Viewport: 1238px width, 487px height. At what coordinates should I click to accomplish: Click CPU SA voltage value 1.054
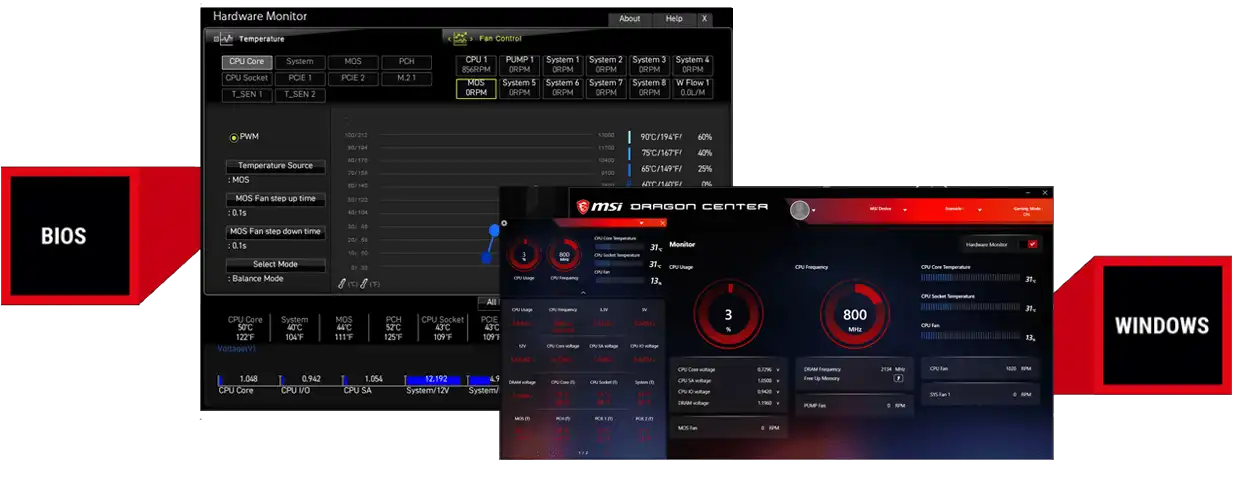(374, 380)
